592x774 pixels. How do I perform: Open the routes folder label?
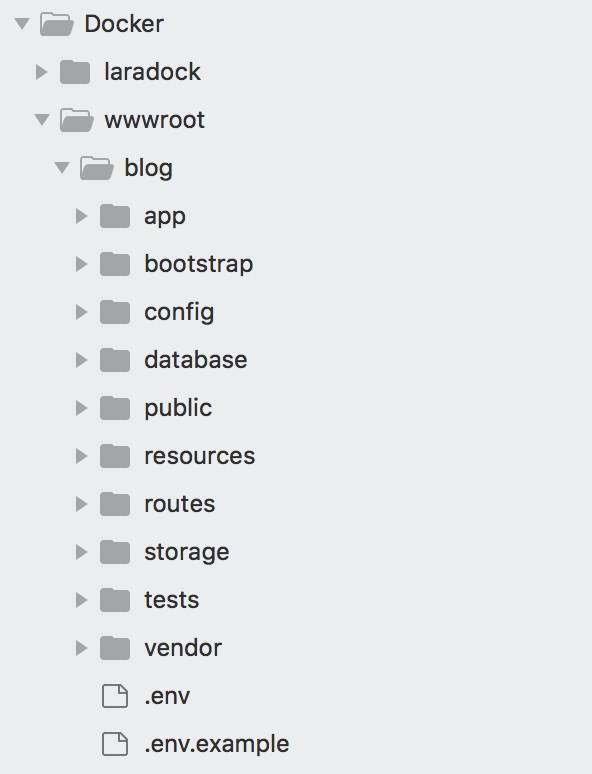(x=180, y=504)
